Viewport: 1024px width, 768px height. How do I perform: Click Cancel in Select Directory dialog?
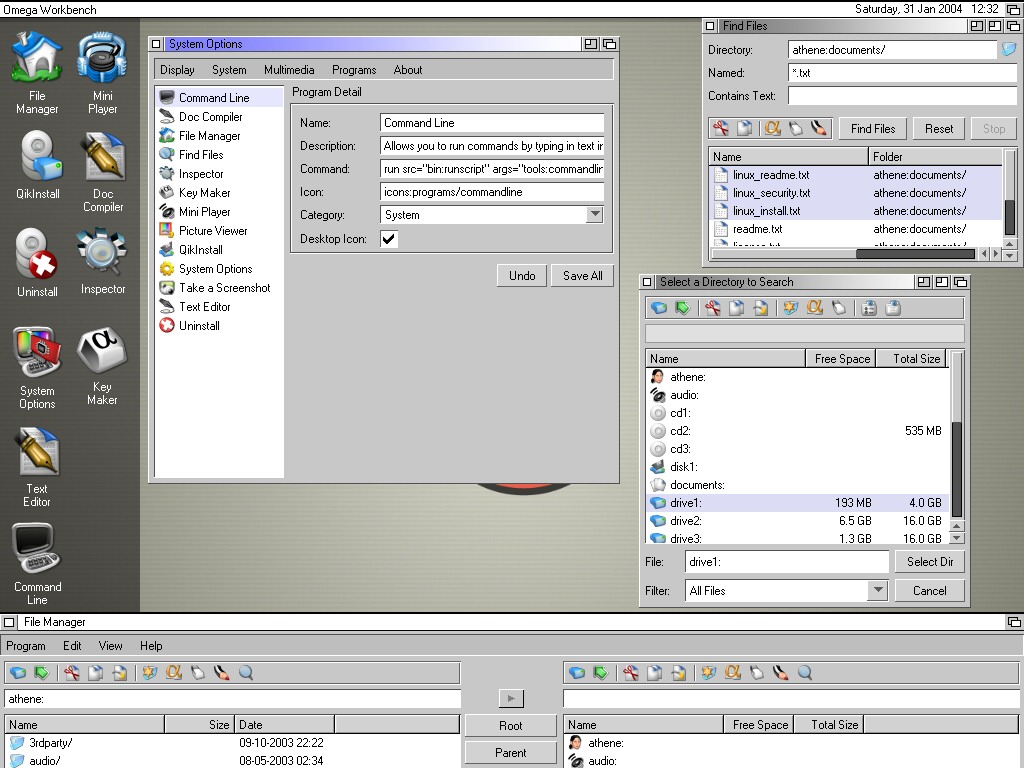click(x=929, y=590)
